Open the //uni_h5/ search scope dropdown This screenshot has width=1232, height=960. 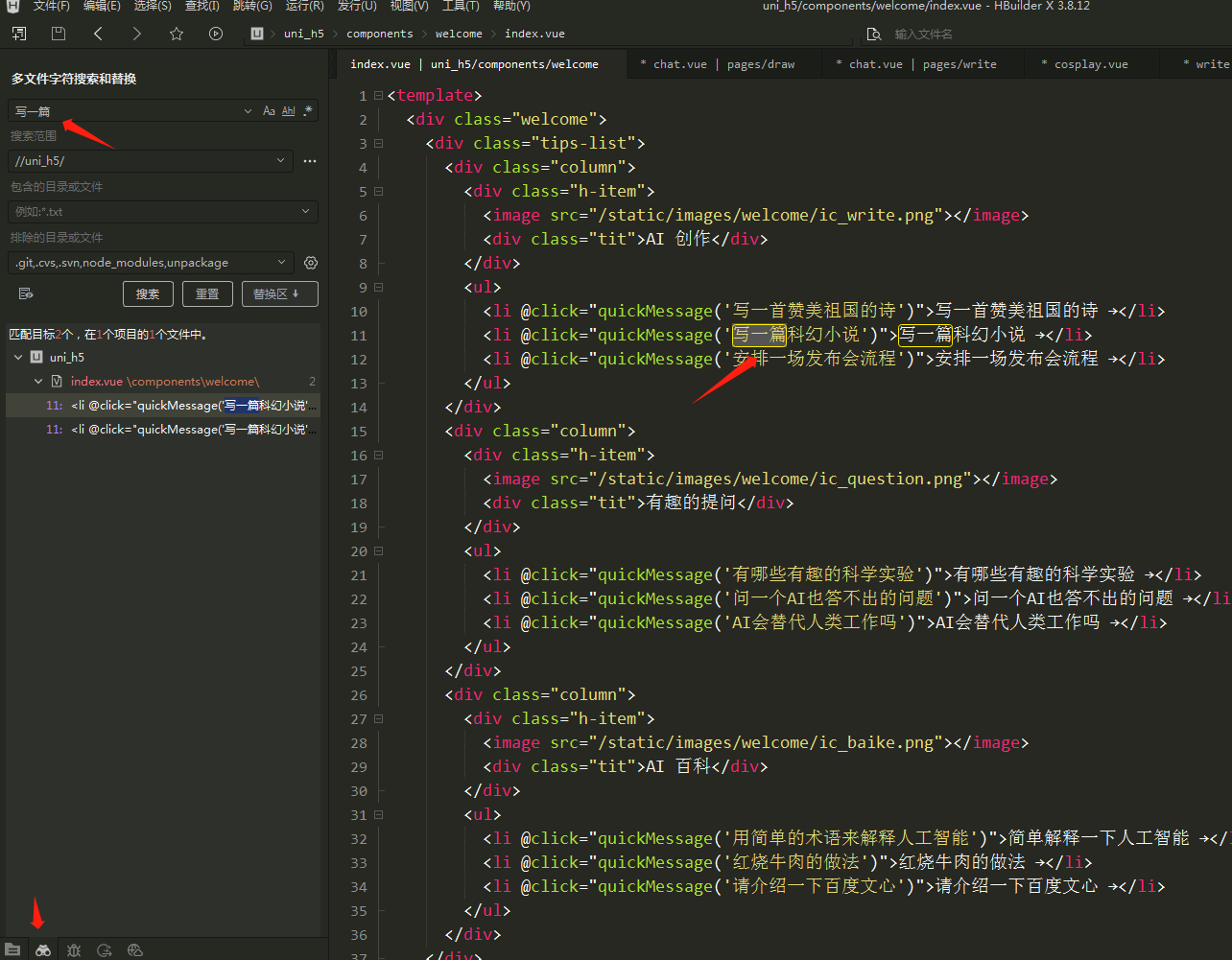[x=281, y=161]
